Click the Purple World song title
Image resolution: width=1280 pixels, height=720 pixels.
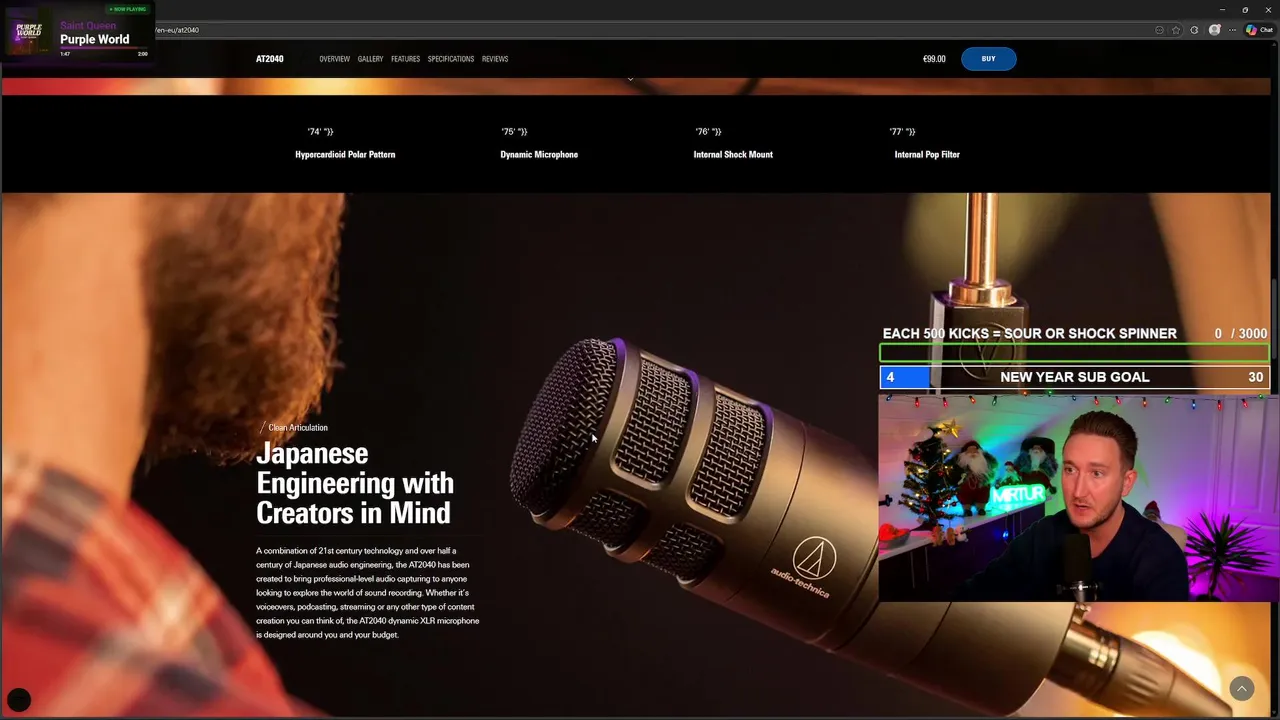[95, 40]
